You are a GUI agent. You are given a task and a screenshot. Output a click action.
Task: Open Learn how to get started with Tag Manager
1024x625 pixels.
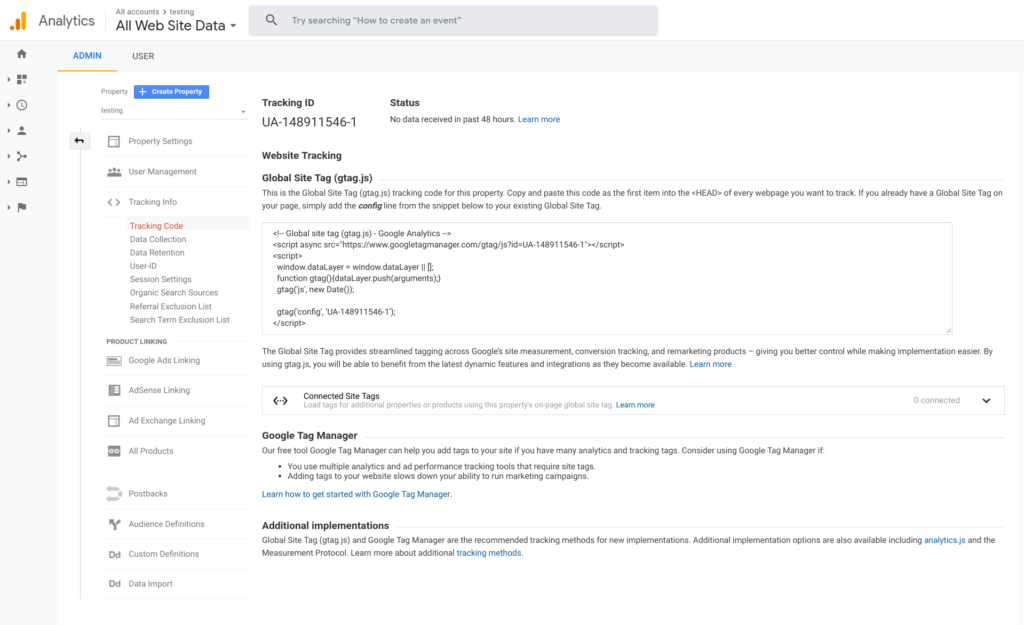pyautogui.click(x=356, y=494)
